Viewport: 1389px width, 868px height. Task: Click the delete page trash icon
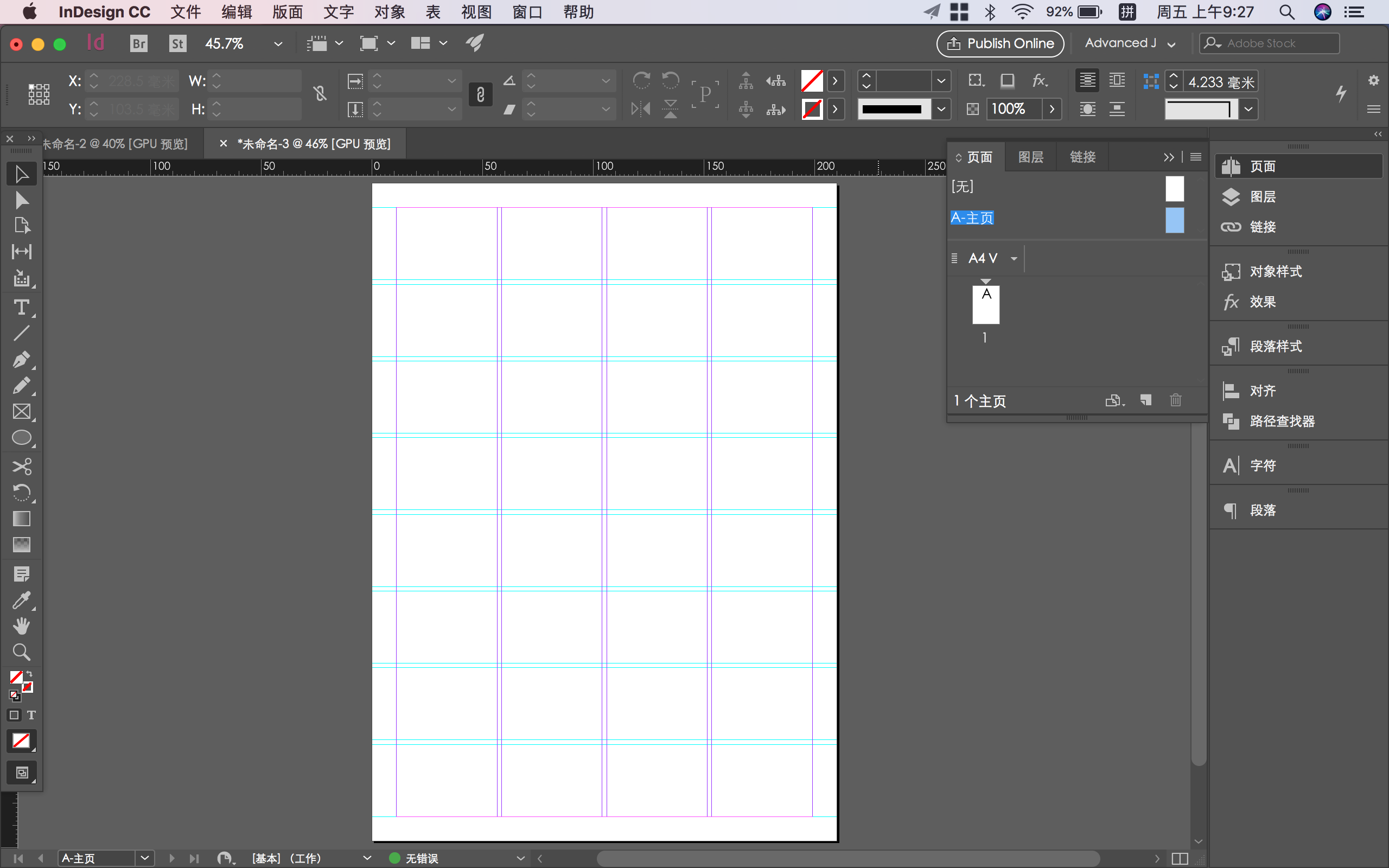pyautogui.click(x=1175, y=400)
